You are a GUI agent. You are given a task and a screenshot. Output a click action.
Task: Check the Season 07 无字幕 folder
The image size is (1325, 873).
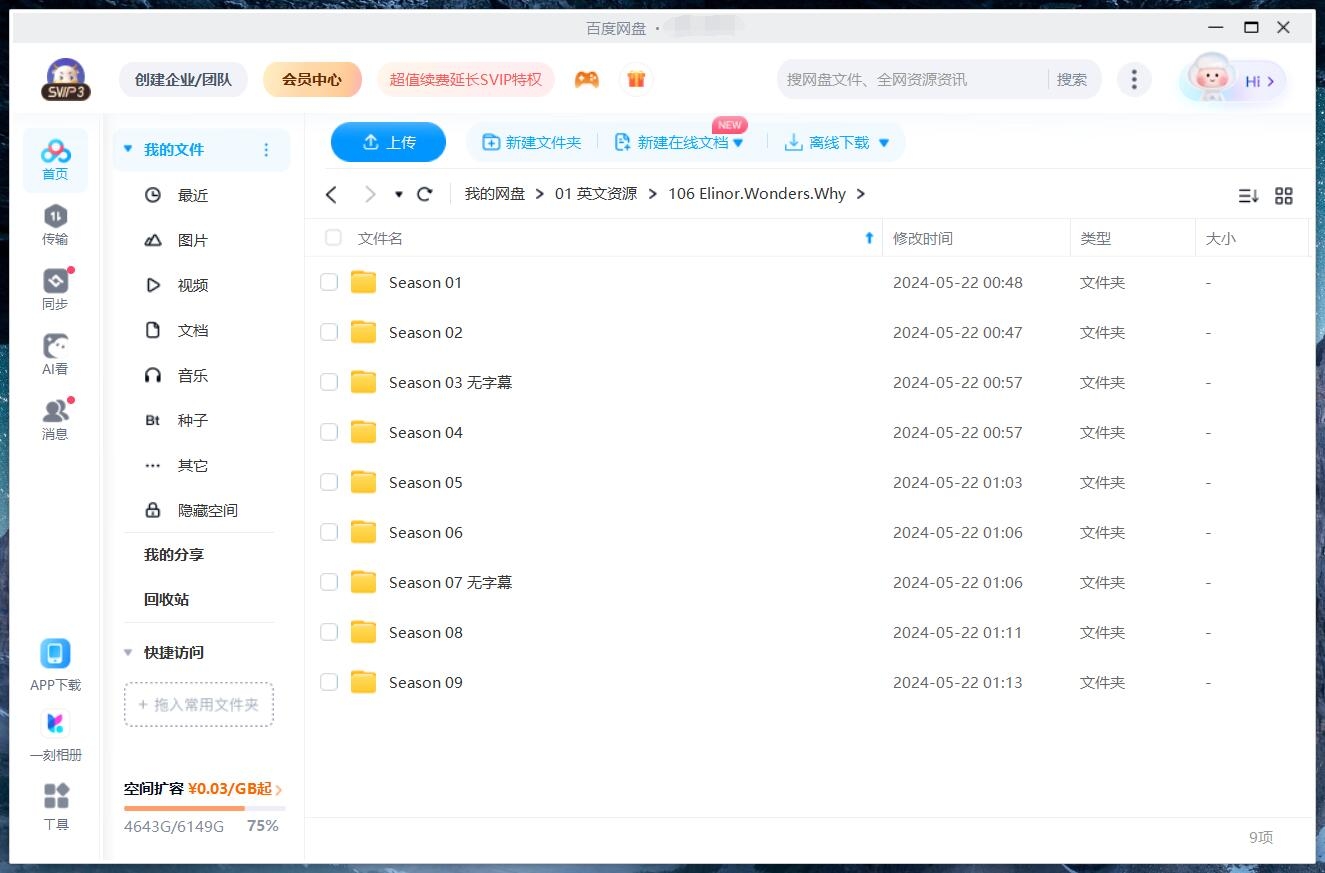click(329, 582)
